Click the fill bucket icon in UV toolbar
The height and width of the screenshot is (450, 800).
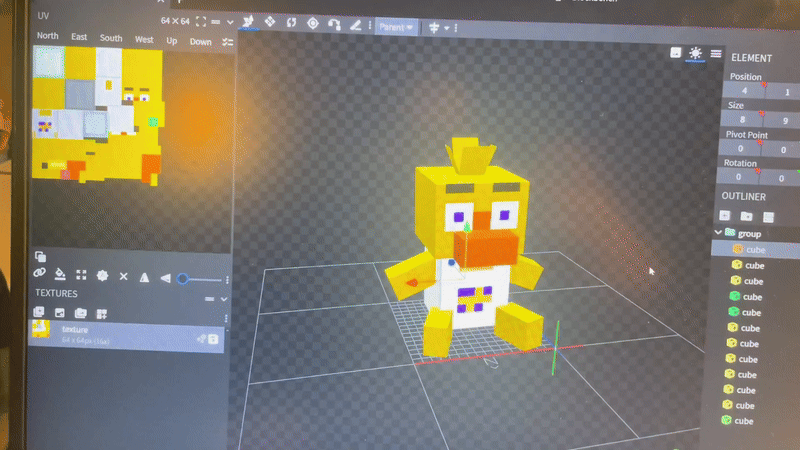click(x=60, y=274)
